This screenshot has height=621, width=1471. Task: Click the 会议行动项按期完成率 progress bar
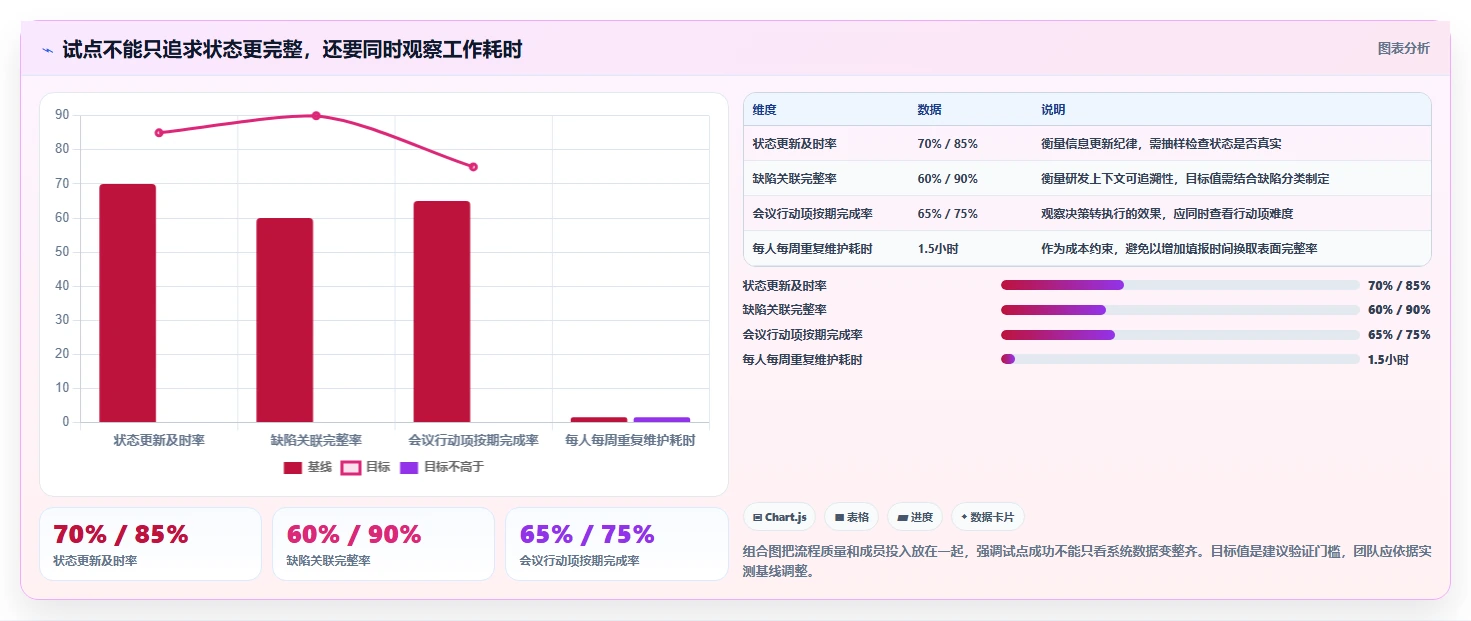coord(1180,335)
